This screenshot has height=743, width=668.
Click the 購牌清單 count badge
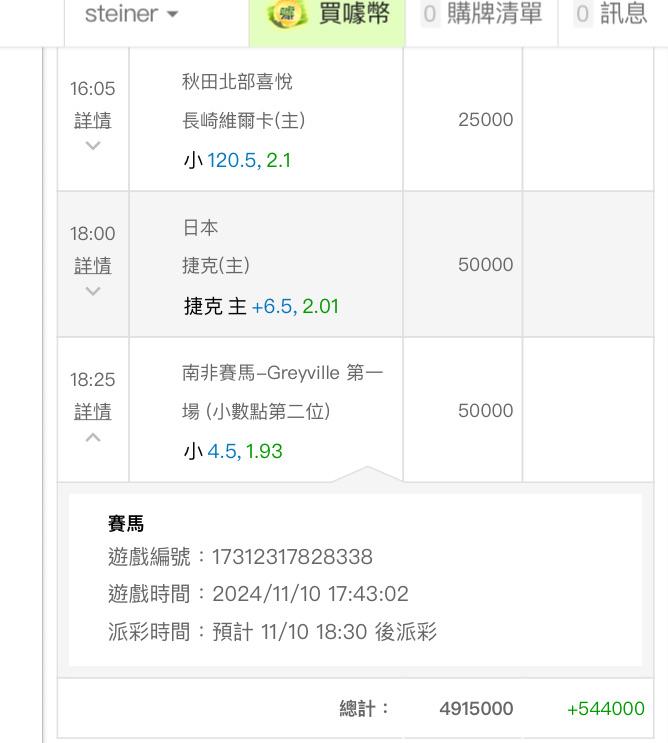click(431, 15)
